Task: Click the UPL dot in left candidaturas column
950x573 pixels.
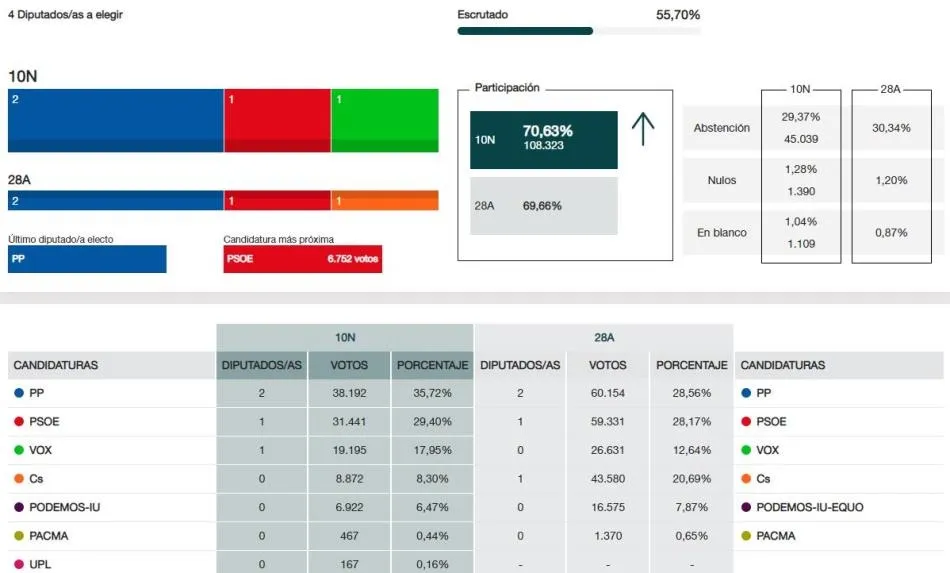Action: click(18, 564)
